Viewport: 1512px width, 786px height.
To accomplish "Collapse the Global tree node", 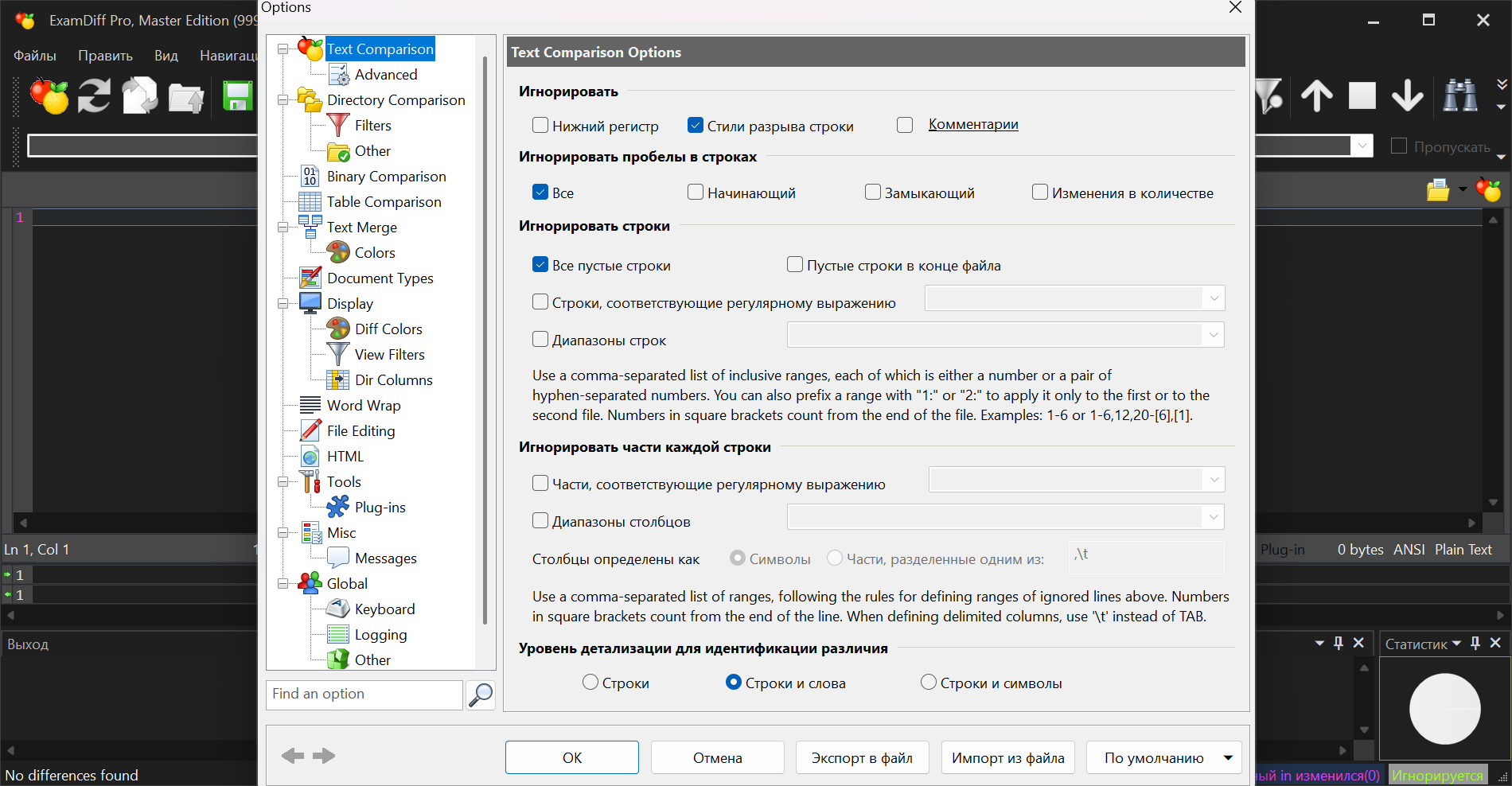I will 283,584.
